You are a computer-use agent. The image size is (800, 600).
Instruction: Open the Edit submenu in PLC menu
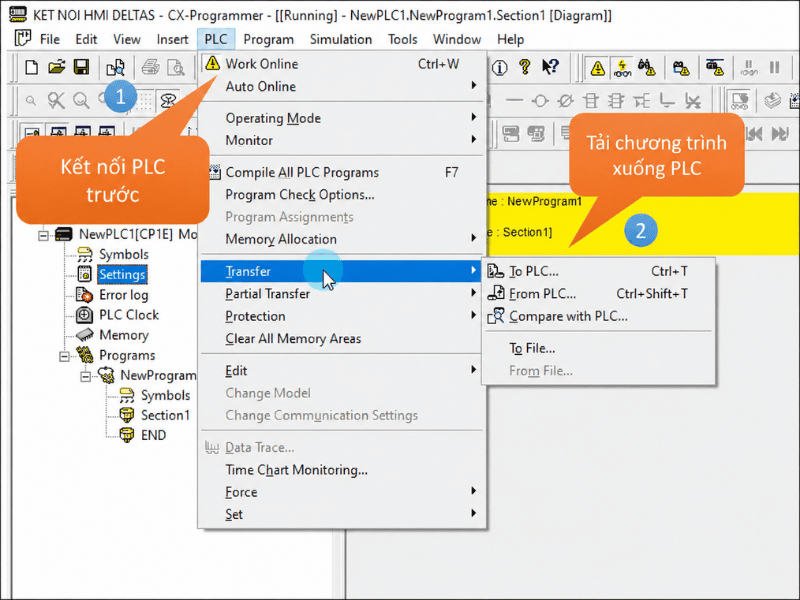[x=342, y=370]
